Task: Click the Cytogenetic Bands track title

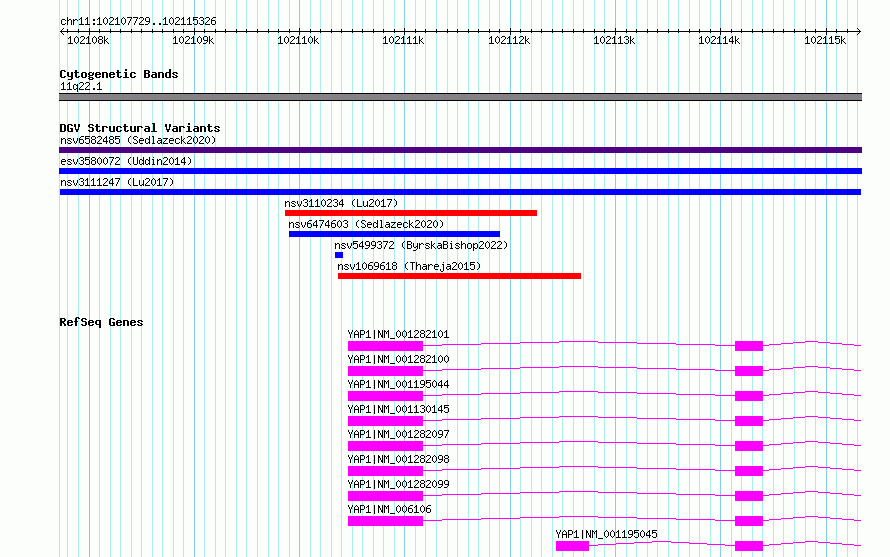Action: click(x=119, y=74)
